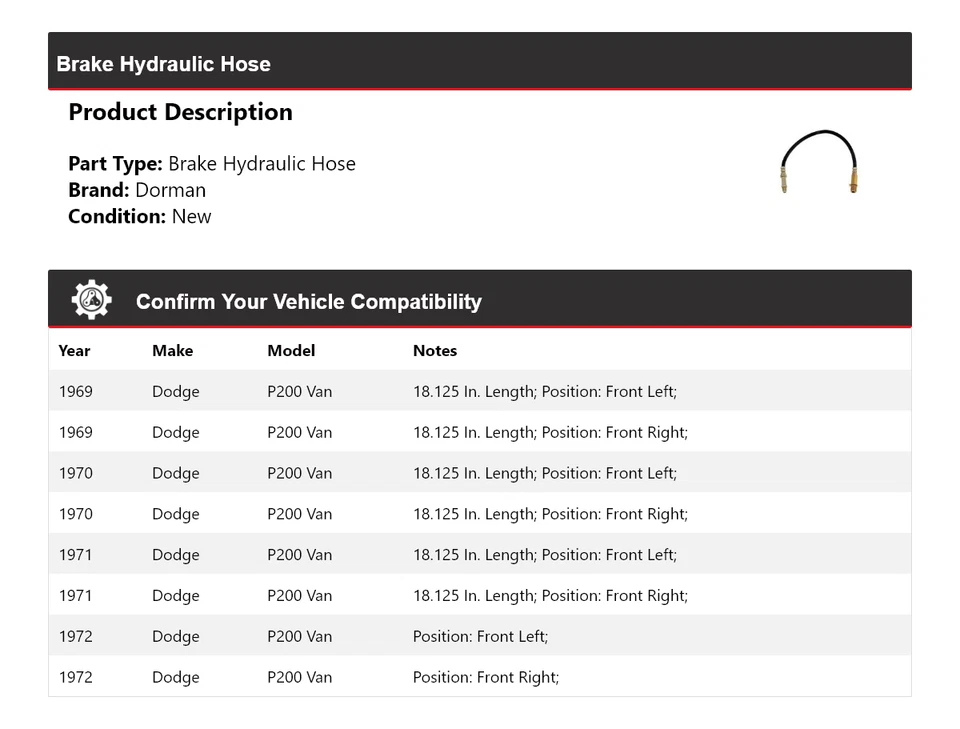Click the Dorman brand name
Image resolution: width=960 pixels, height=729 pixels.
point(170,190)
